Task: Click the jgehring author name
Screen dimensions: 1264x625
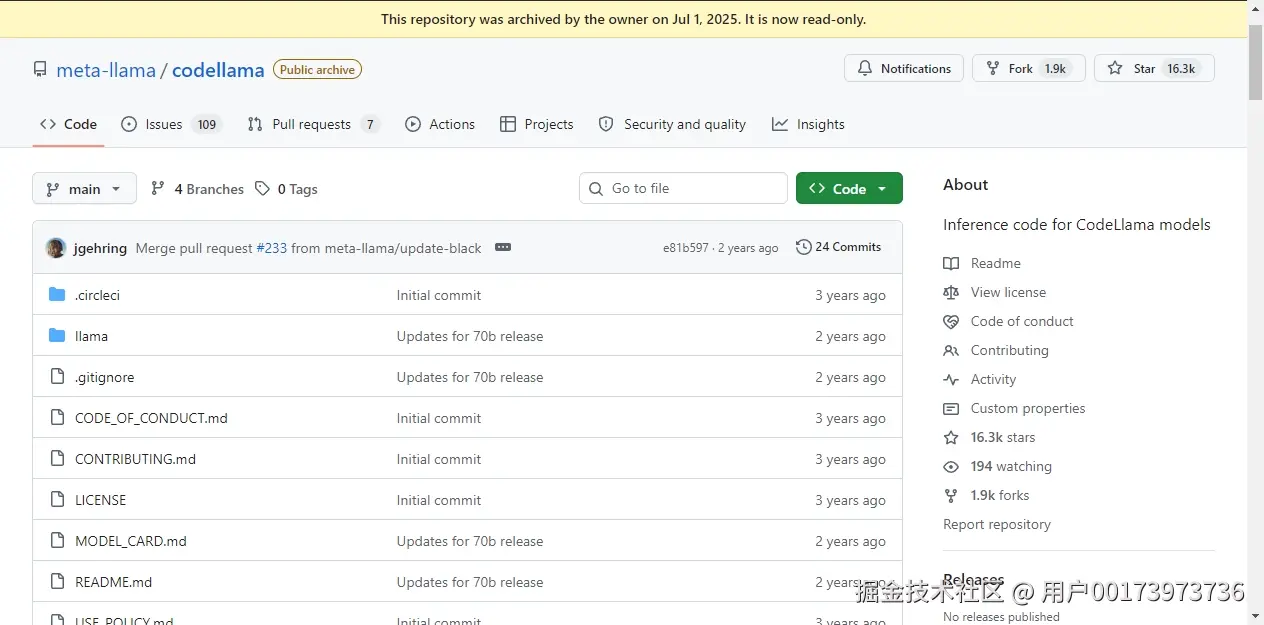Action: (100, 248)
